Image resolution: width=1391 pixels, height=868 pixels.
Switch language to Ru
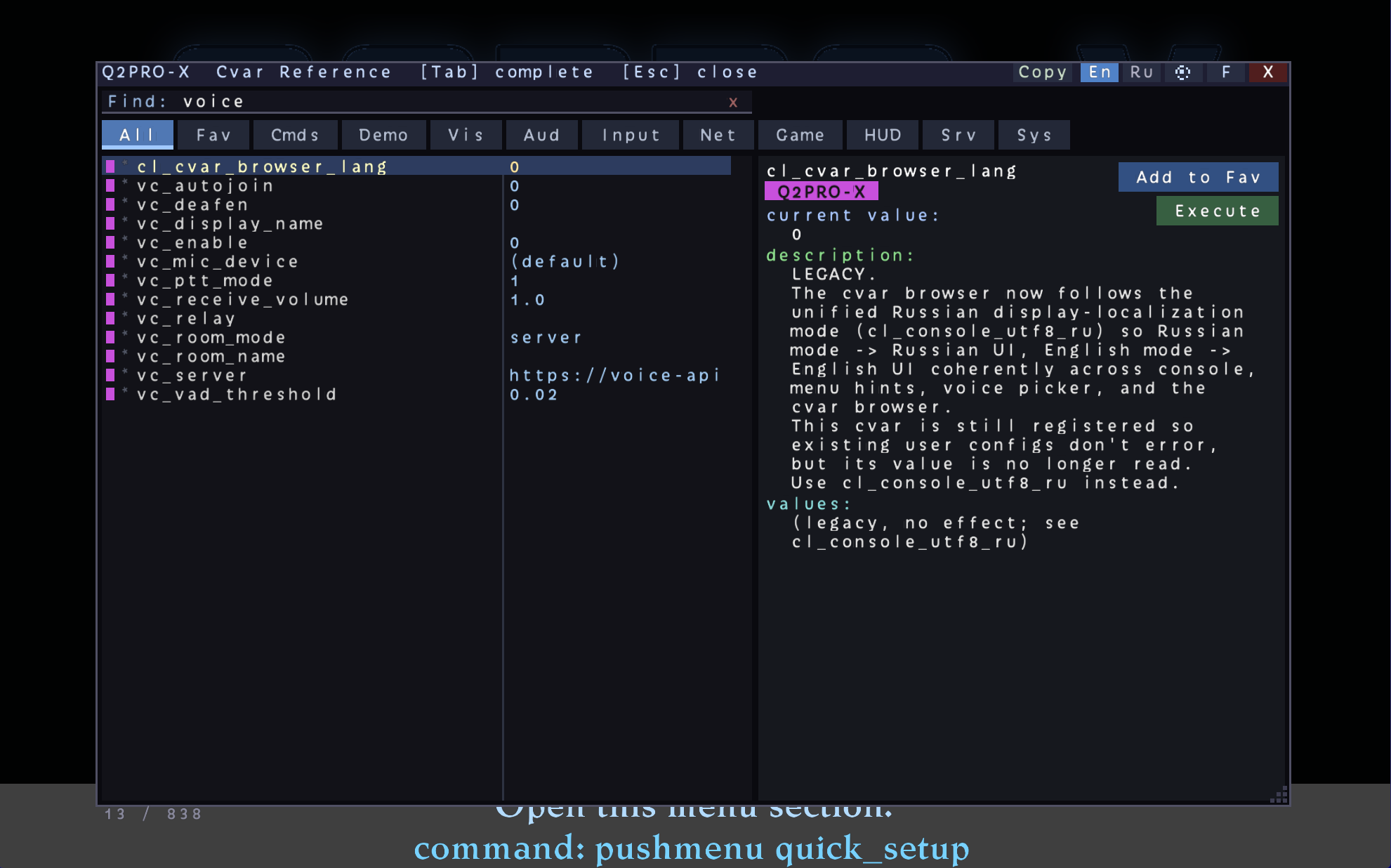click(x=1142, y=72)
